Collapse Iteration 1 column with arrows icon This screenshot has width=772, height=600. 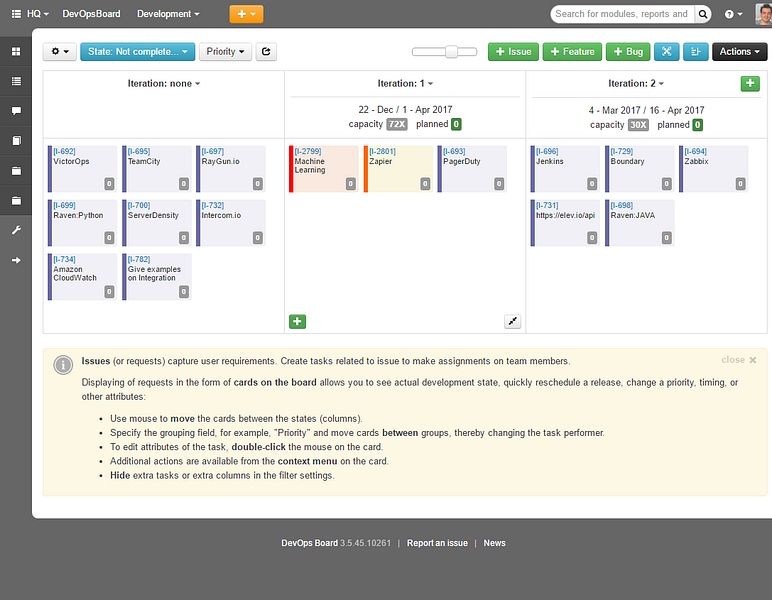click(513, 321)
